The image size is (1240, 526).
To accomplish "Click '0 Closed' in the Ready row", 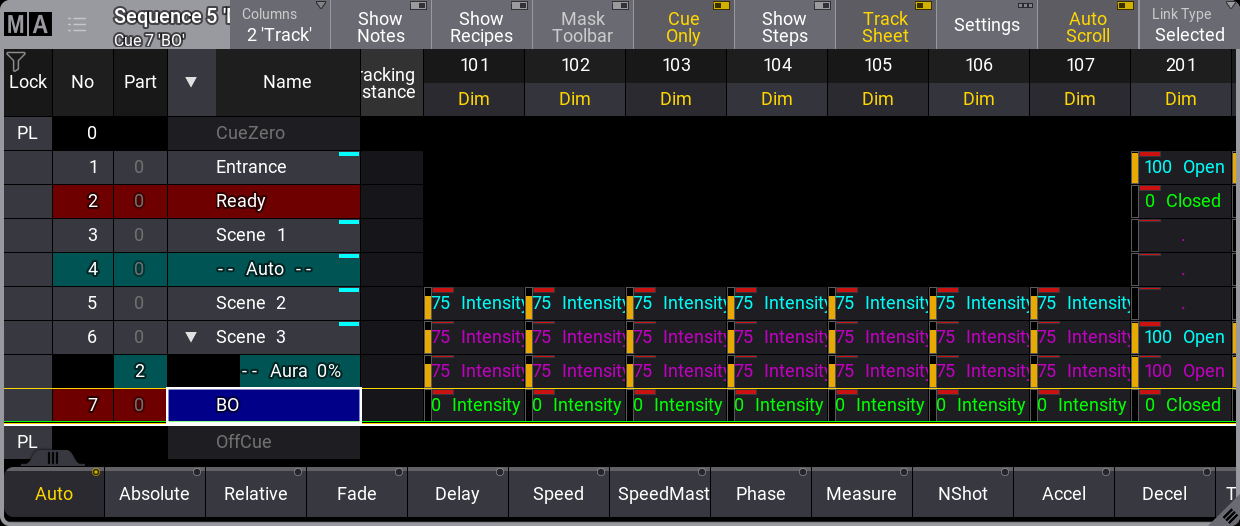I will pyautogui.click(x=1181, y=201).
